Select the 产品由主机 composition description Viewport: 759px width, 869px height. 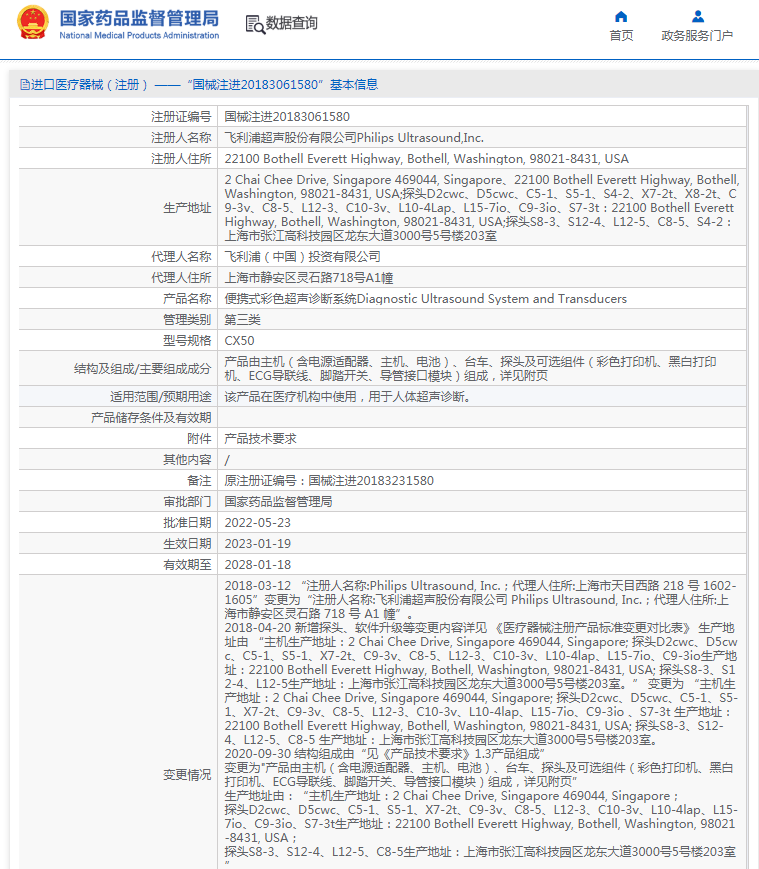(x=470, y=369)
